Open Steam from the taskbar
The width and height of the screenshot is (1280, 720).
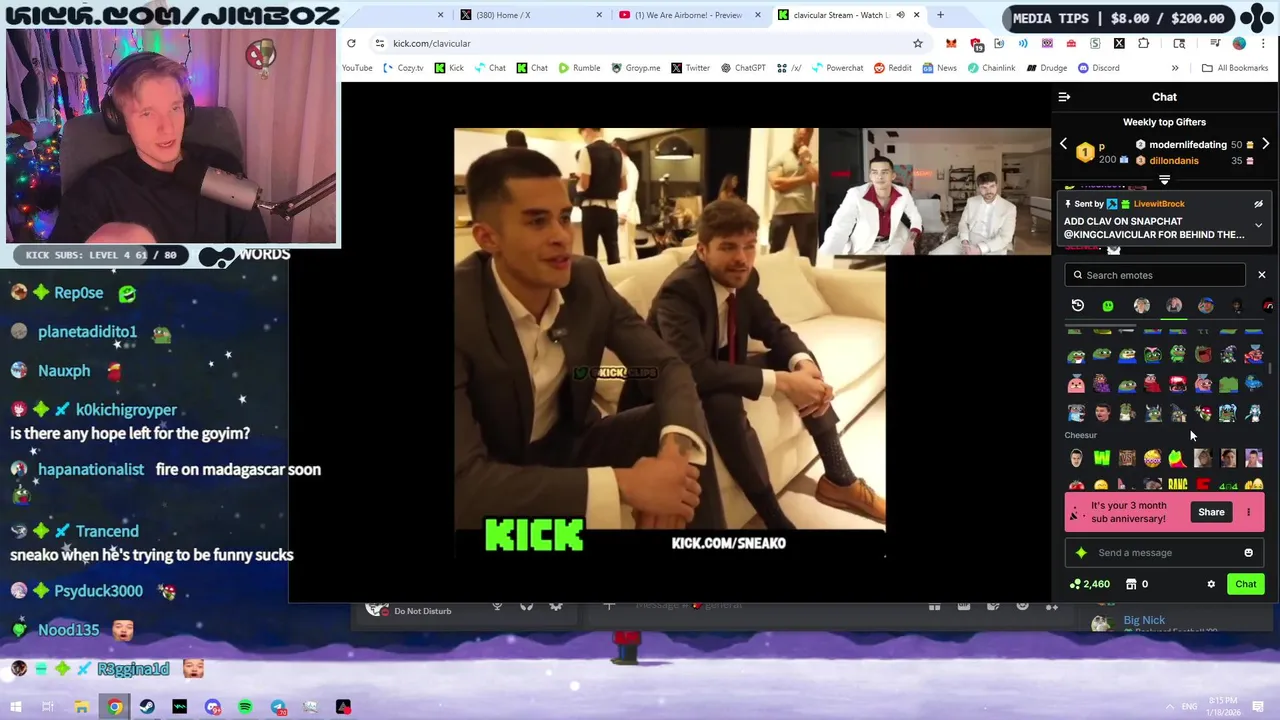point(147,707)
